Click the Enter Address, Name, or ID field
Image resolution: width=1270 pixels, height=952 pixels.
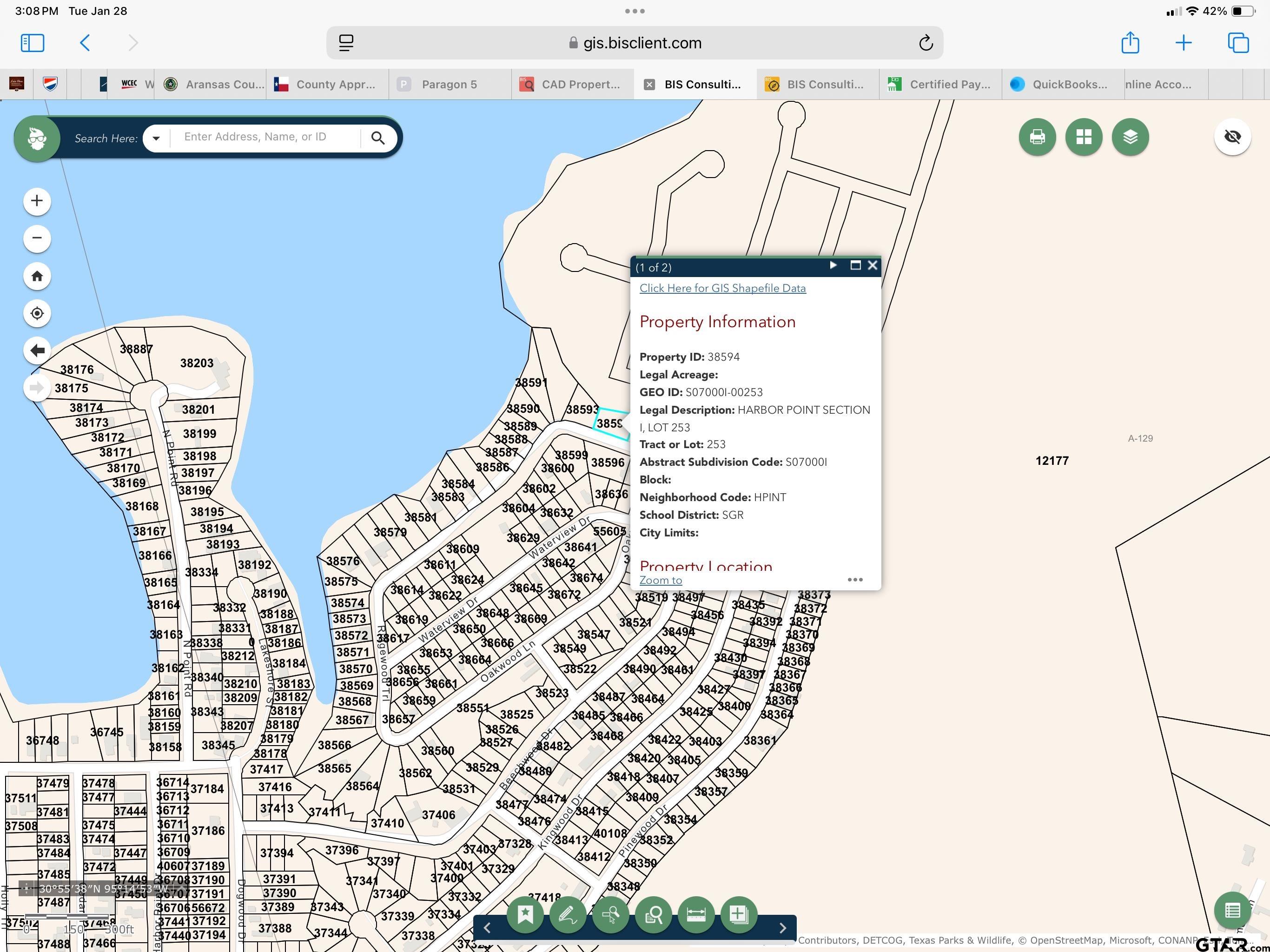pyautogui.click(x=265, y=137)
